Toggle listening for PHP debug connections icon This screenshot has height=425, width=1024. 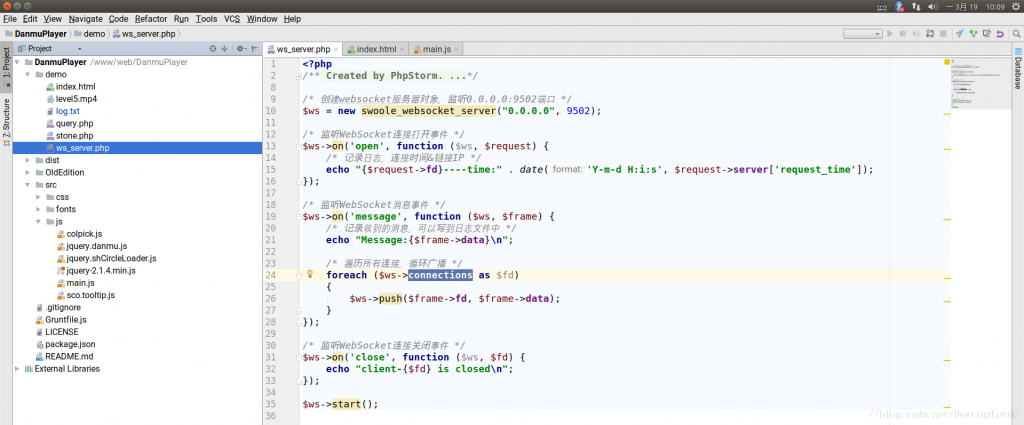point(931,33)
